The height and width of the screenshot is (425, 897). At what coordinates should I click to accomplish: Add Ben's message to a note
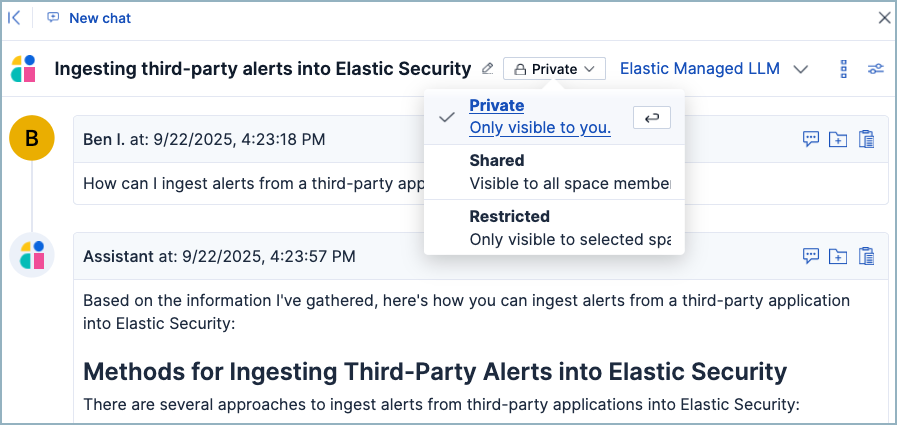811,139
